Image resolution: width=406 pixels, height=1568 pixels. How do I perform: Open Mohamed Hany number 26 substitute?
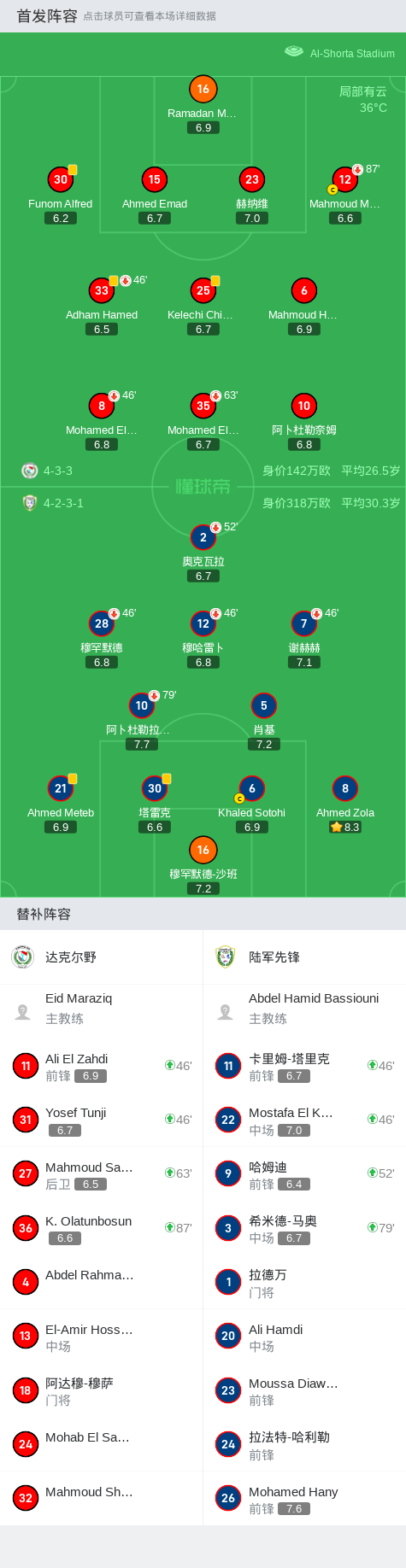tap(304, 1499)
